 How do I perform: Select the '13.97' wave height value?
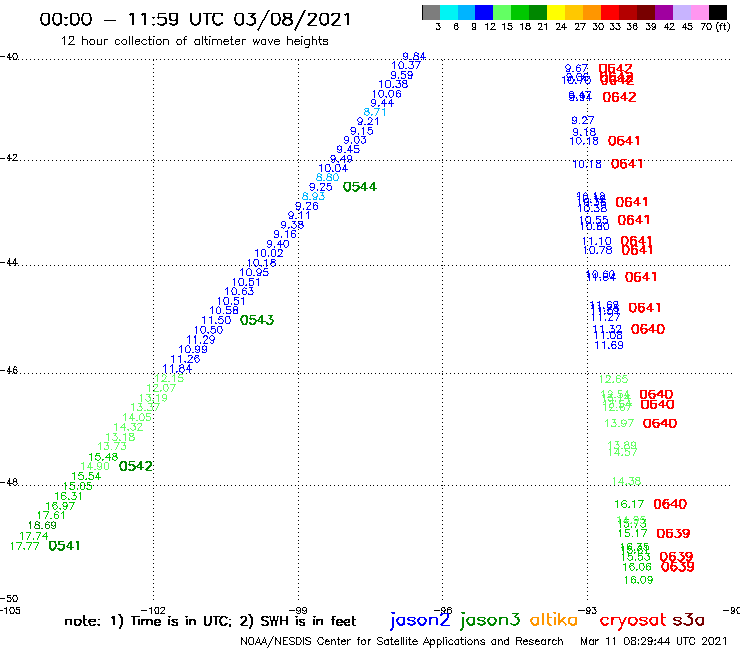tap(619, 423)
